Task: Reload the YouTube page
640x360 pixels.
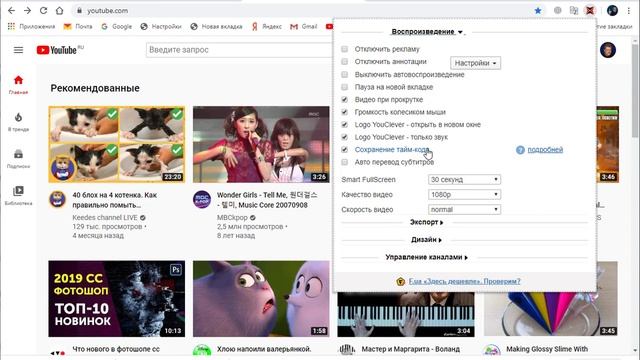Action: pos(43,11)
